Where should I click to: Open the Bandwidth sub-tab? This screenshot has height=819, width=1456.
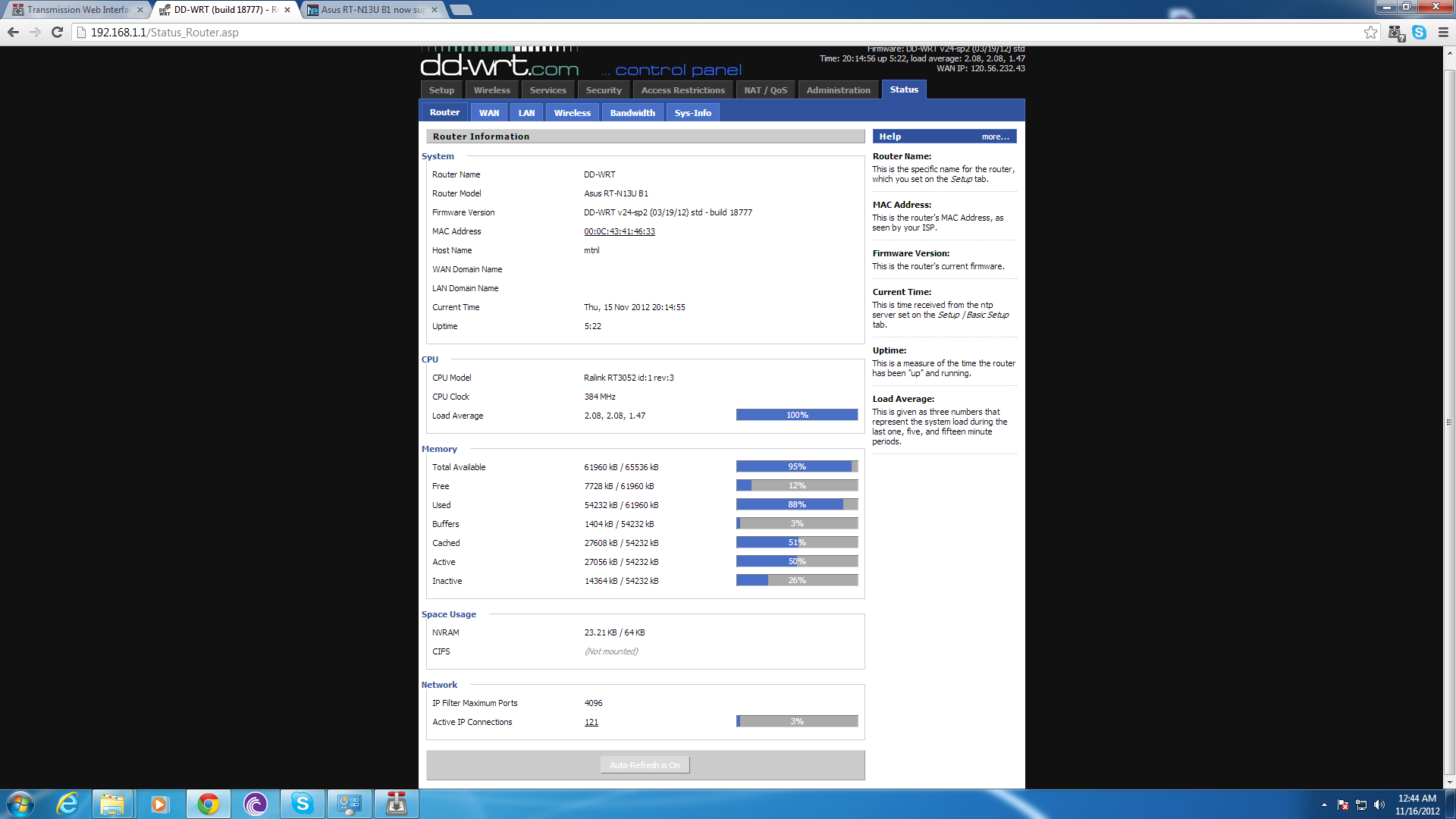tap(632, 113)
